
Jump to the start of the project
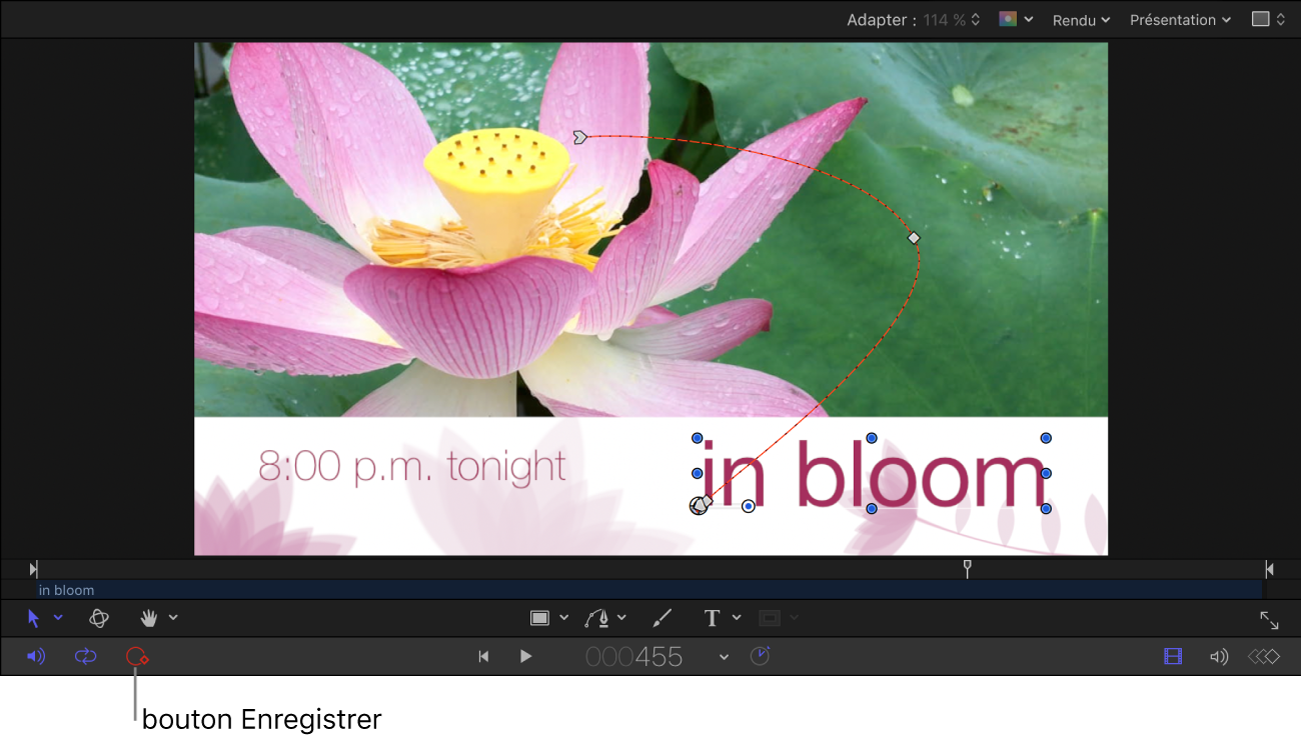[484, 657]
